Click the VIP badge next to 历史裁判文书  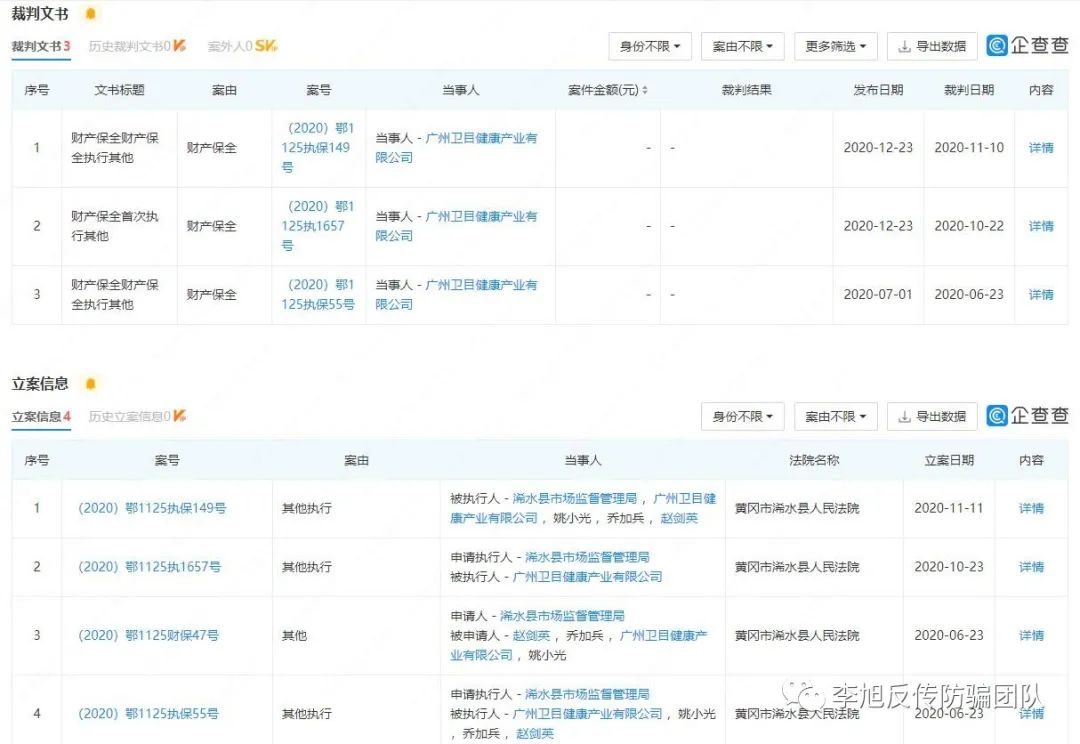[179, 46]
